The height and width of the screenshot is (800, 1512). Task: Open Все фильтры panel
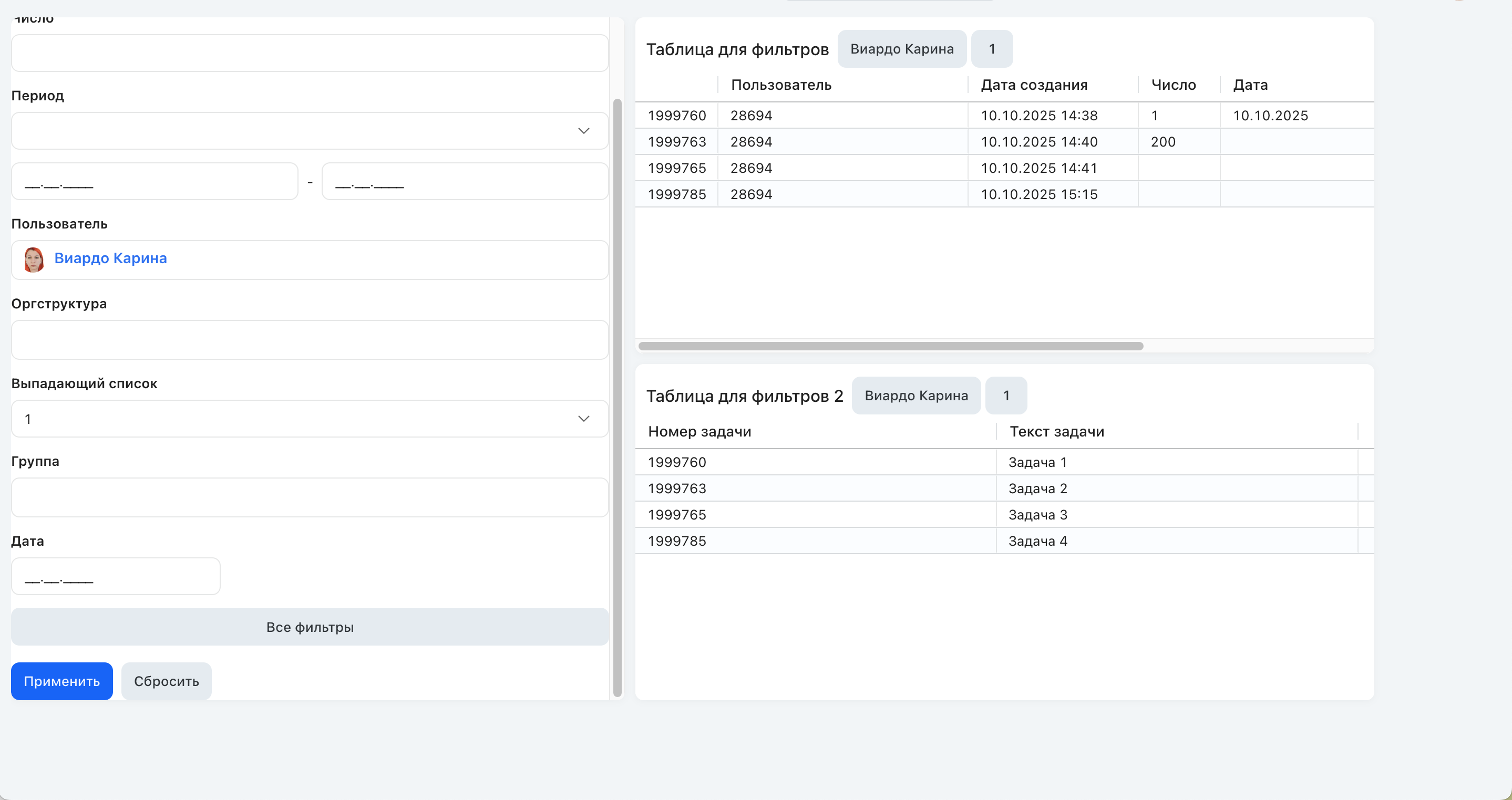click(x=310, y=627)
